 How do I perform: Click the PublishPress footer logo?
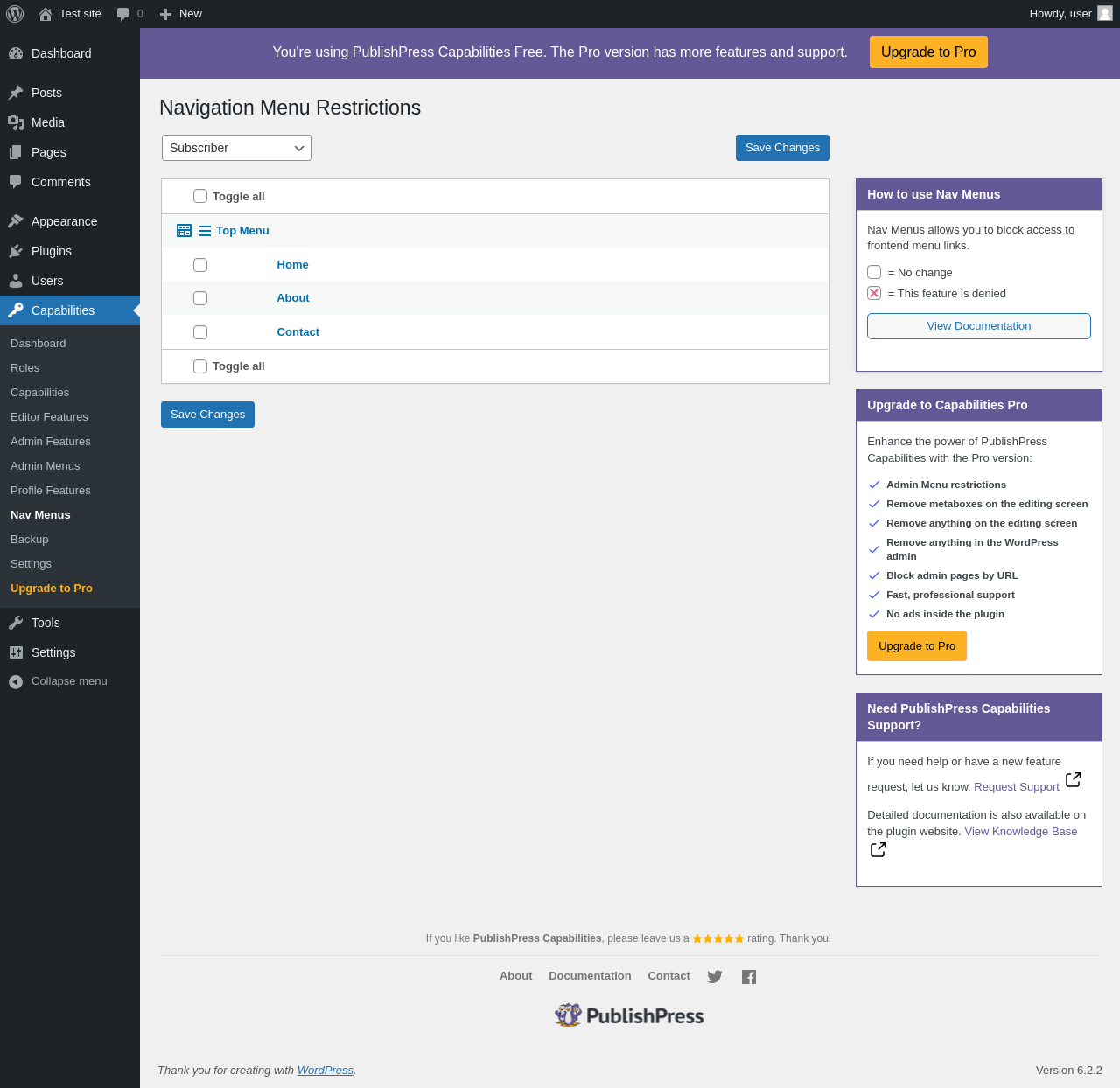tap(629, 1015)
